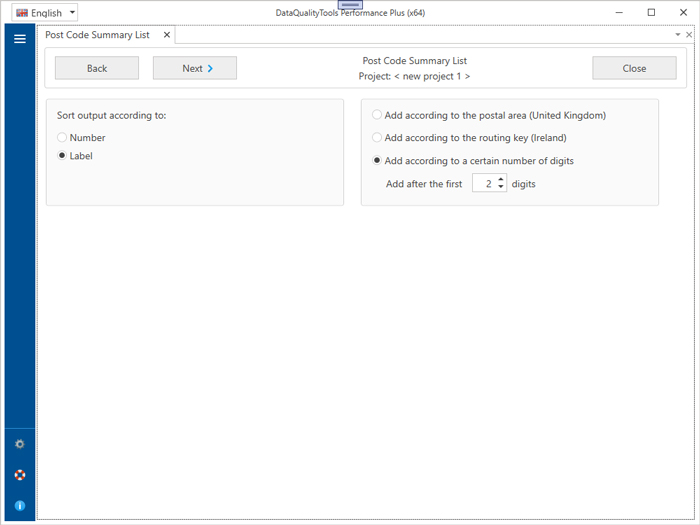Go back with the Back button

click(97, 68)
